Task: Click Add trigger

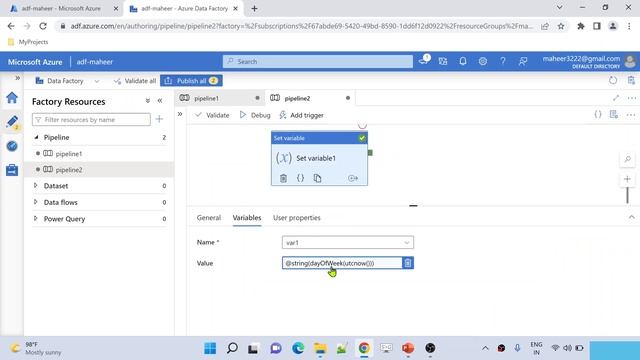Action: click(302, 116)
